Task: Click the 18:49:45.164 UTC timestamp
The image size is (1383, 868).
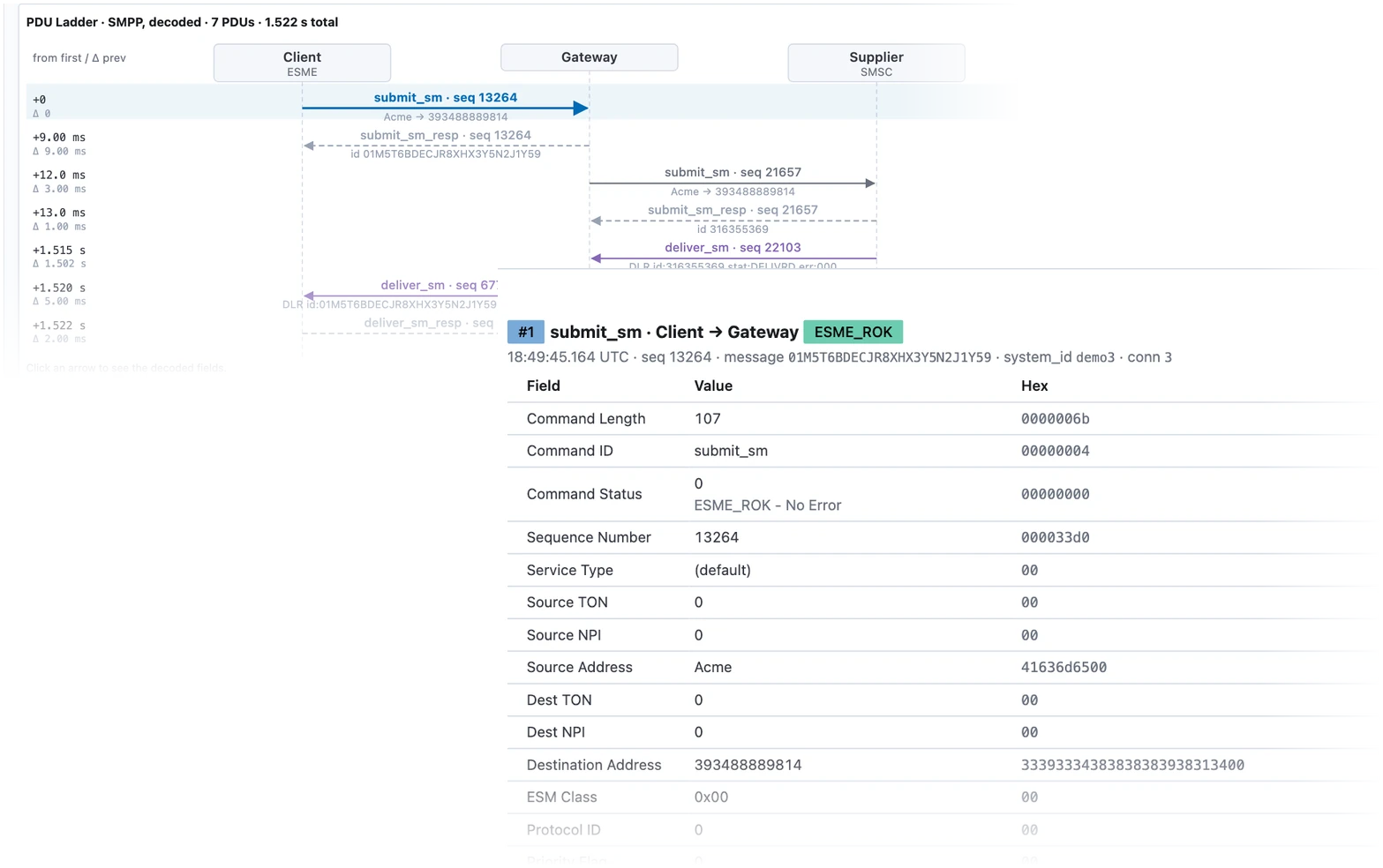Action: point(568,357)
